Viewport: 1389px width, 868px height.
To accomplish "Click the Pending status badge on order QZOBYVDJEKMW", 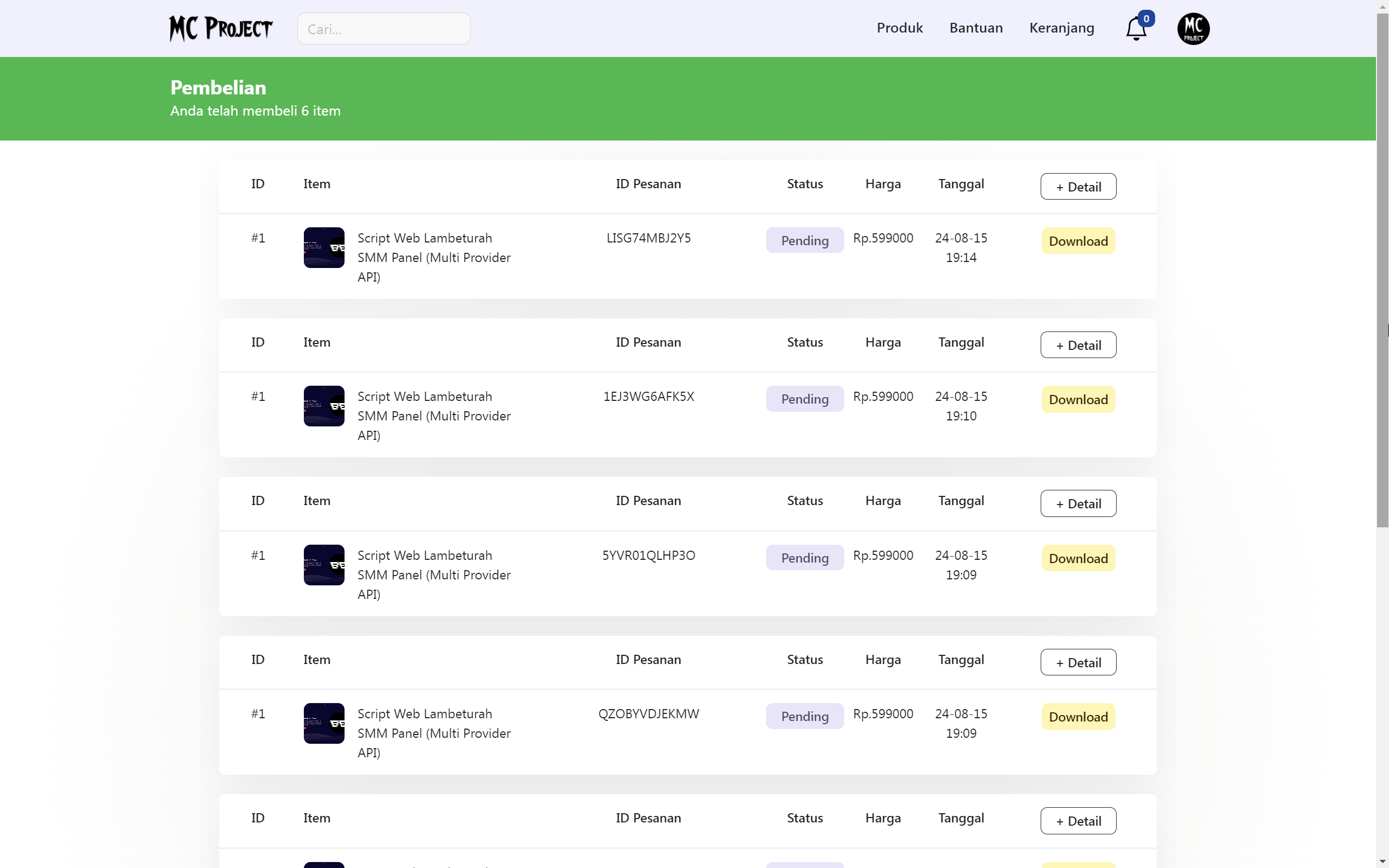I will 804,716.
